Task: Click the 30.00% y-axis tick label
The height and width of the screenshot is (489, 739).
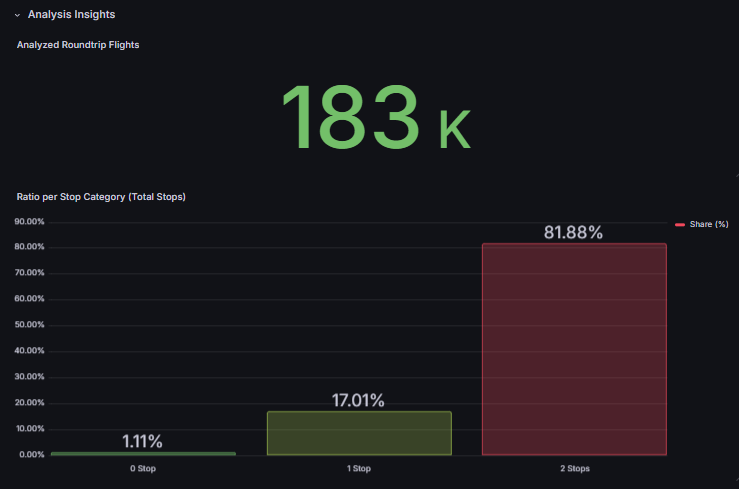Action: coord(29,377)
